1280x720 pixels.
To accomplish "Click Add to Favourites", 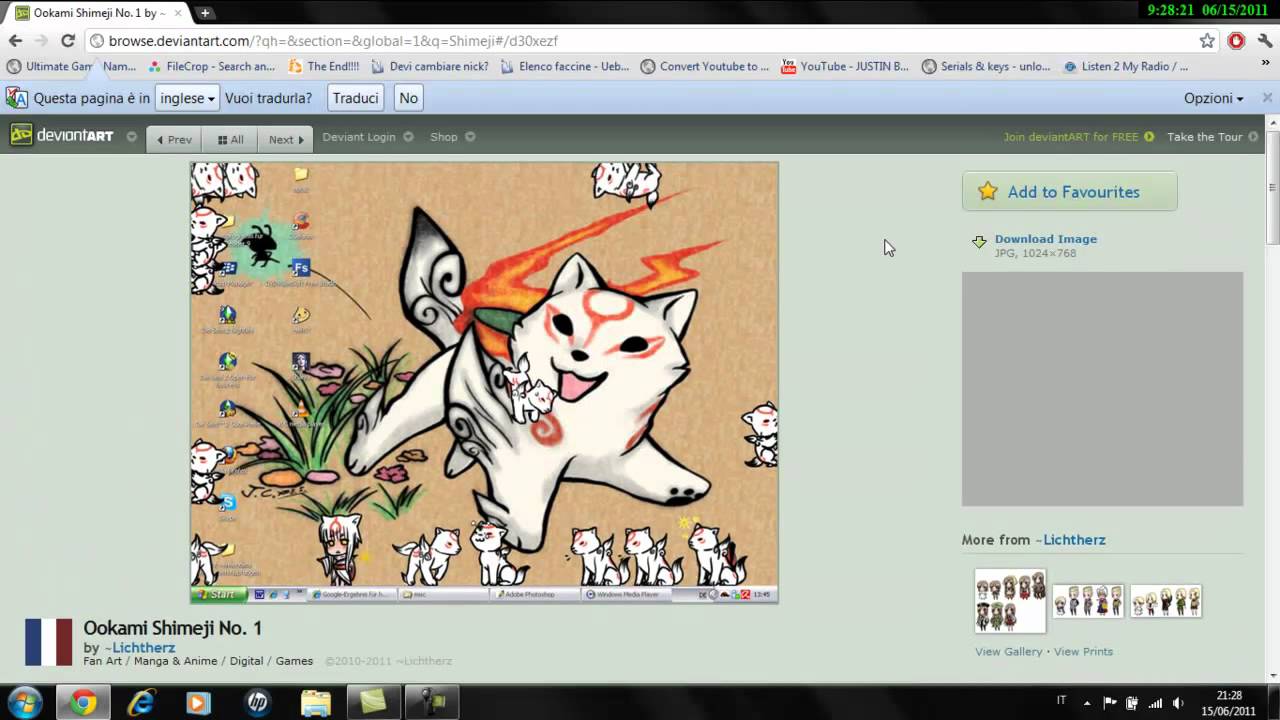I will click(1069, 191).
